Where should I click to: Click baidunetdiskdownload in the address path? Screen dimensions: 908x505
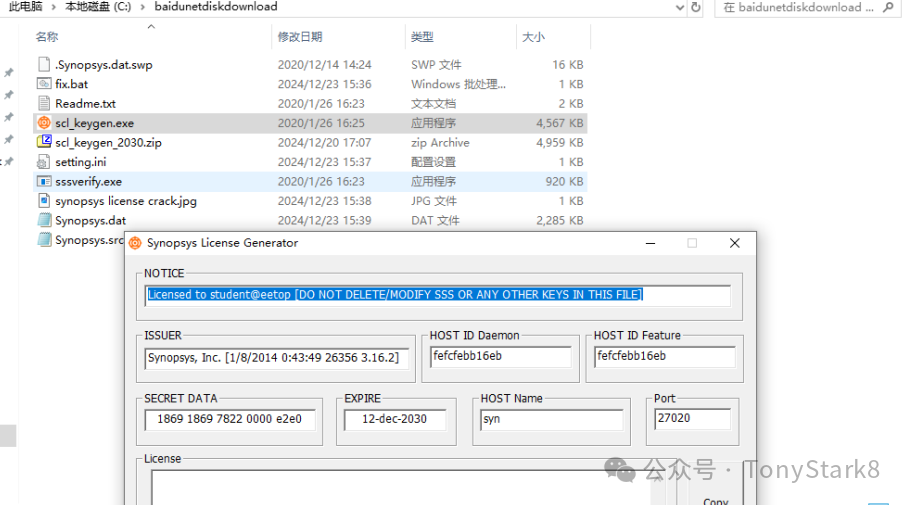click(216, 7)
